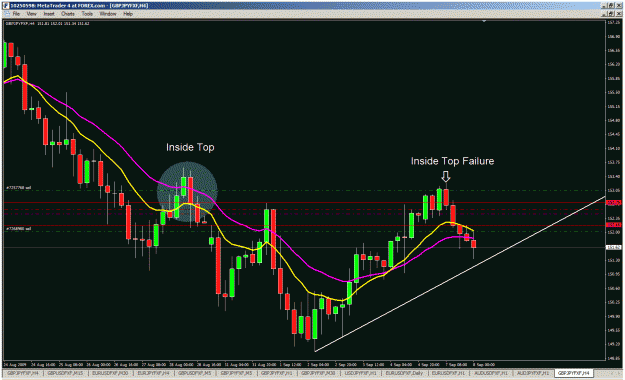Click the upper red price tag on axis
The image size is (625, 380).
613,203
